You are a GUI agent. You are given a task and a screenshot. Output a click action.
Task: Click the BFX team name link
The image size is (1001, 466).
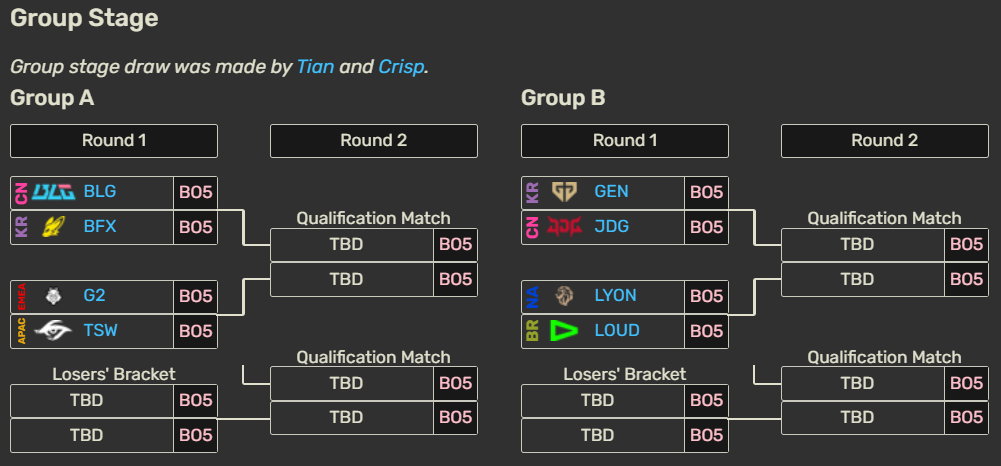[x=100, y=227]
